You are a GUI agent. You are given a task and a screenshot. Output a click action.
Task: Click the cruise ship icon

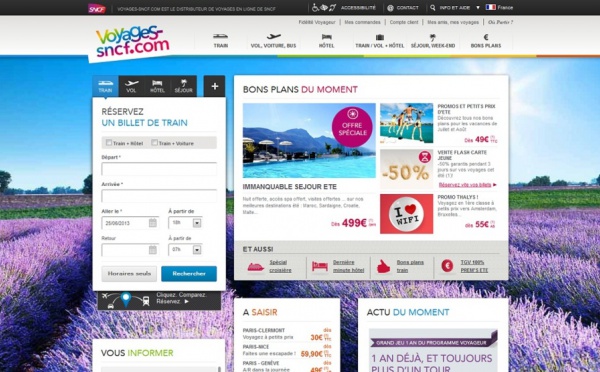coord(256,266)
